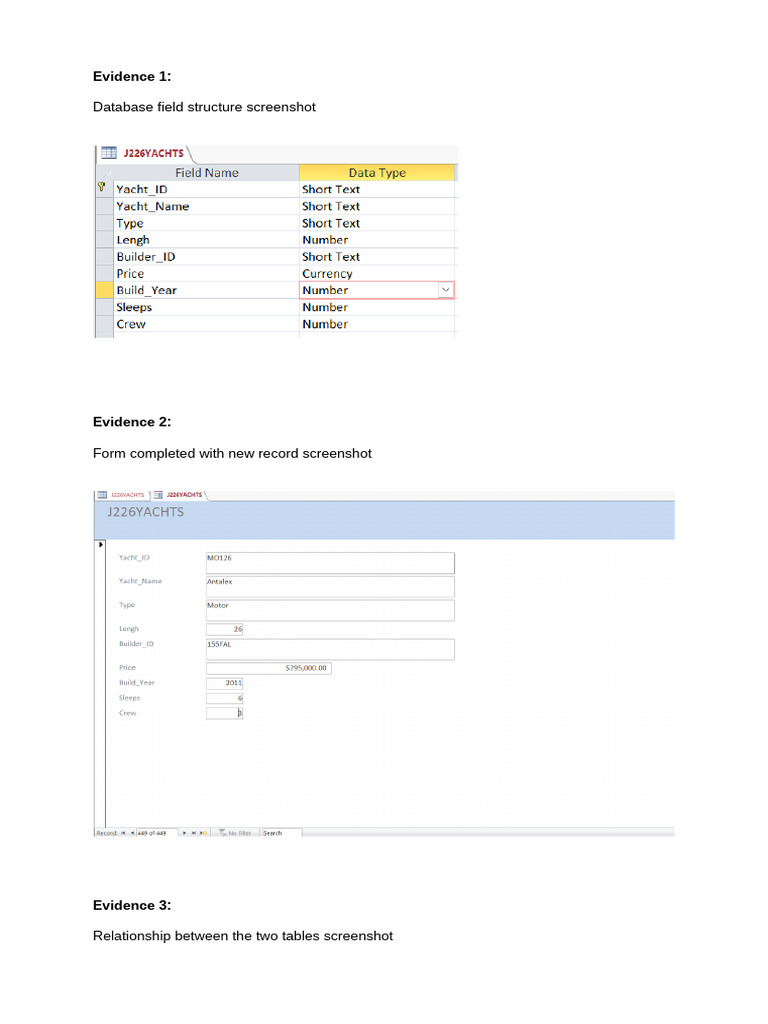Select the Type field name cell
Viewport: 768px width, 1024px height.
[x=206, y=223]
